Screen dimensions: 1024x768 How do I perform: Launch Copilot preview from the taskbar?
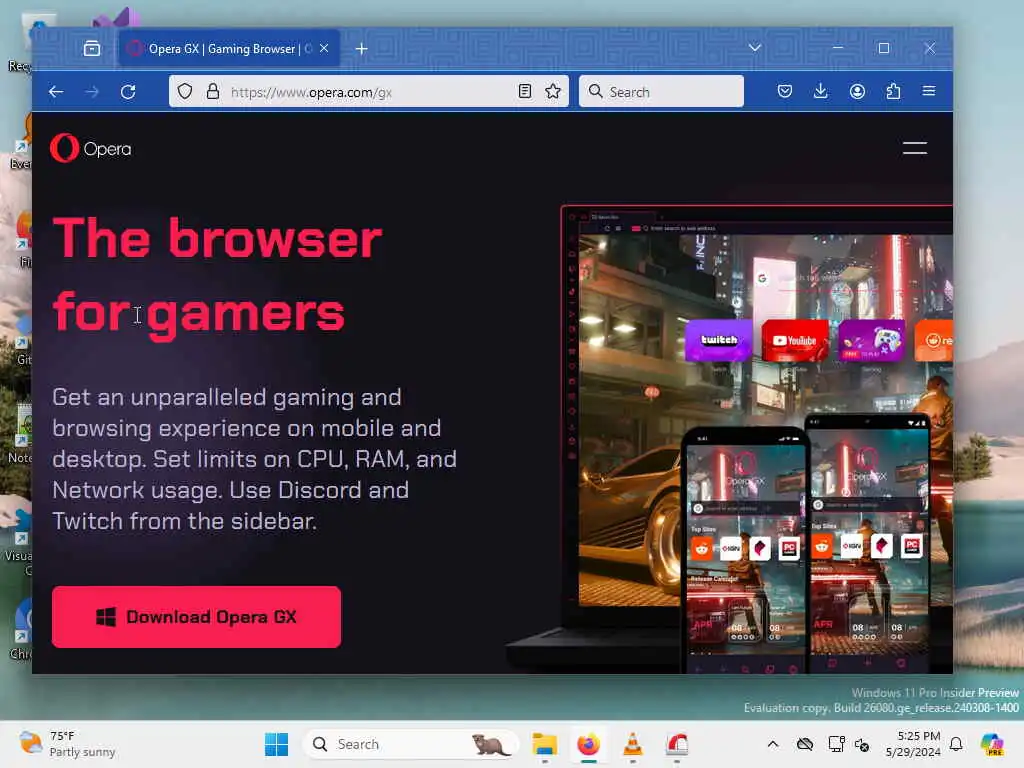point(991,744)
